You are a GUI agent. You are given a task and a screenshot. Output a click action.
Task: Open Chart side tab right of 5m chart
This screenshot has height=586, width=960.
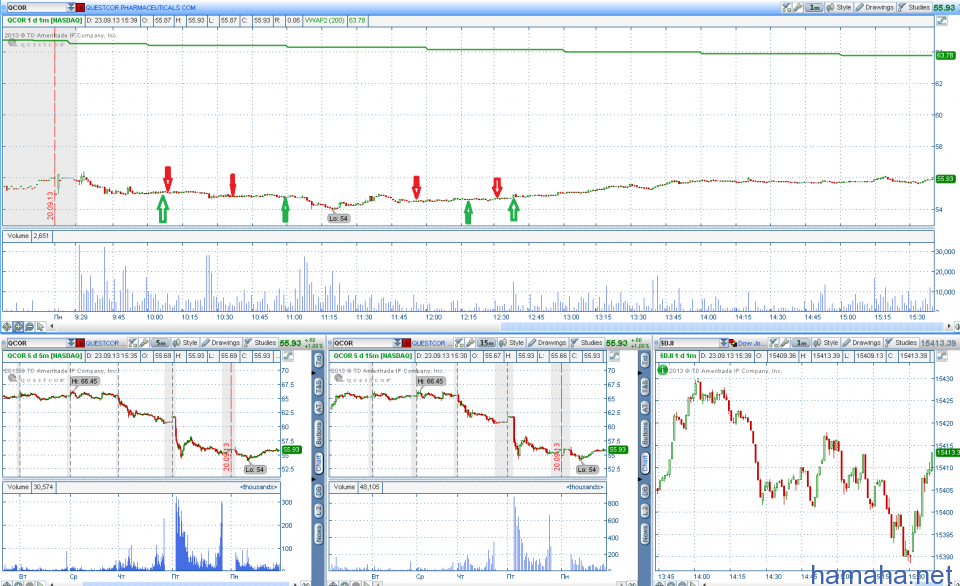click(x=319, y=464)
